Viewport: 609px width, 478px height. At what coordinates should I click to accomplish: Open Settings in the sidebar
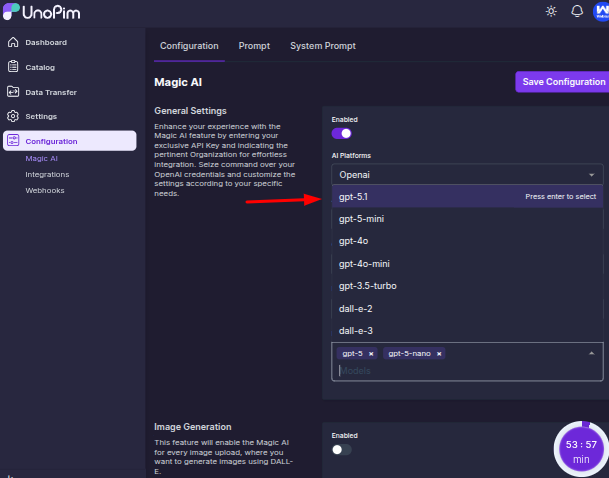(x=41, y=116)
